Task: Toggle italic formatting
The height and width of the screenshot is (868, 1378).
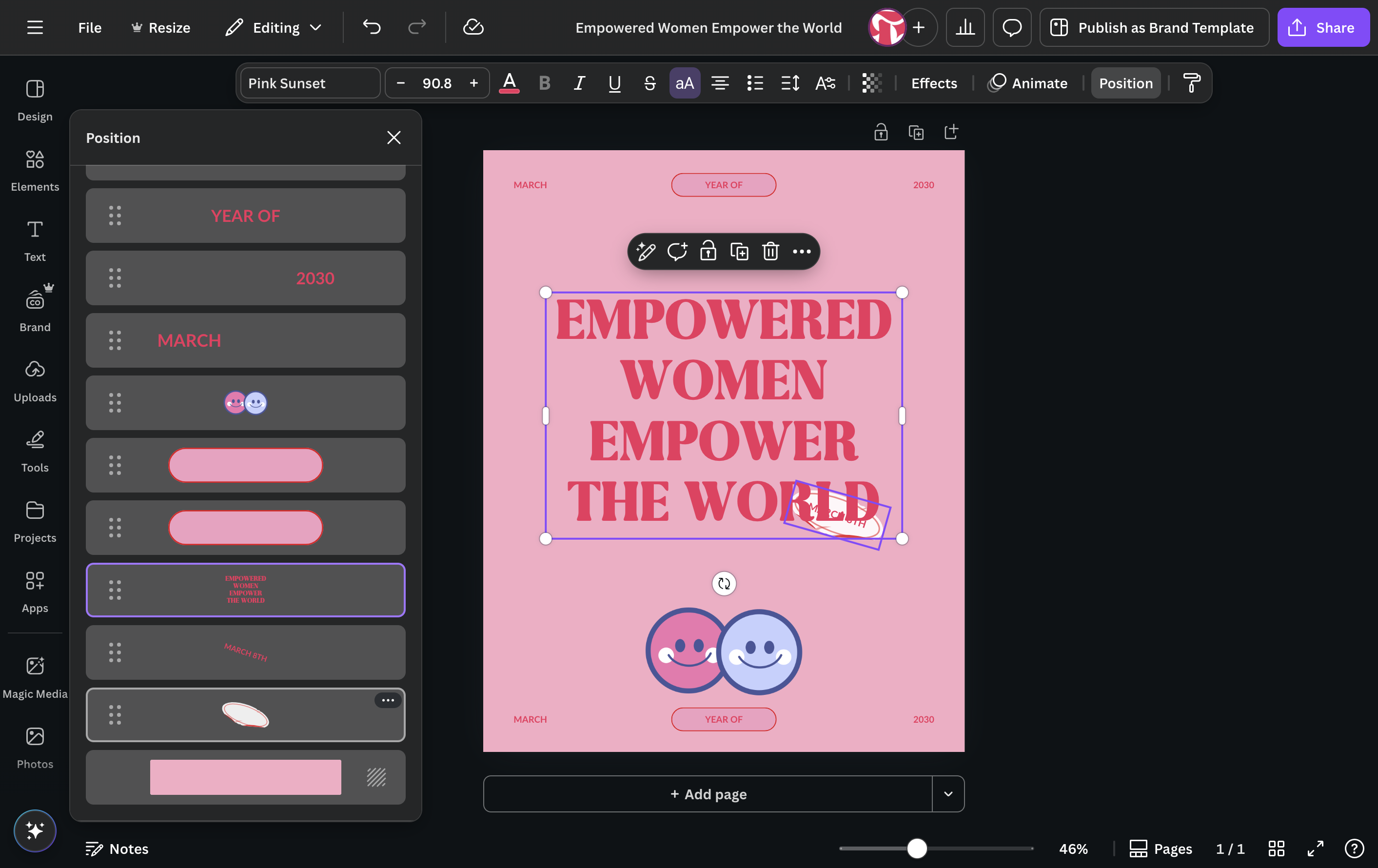Action: click(x=579, y=83)
